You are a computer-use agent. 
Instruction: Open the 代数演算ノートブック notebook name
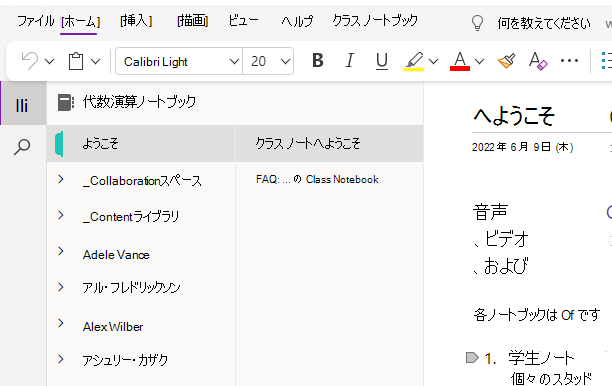tap(139, 102)
